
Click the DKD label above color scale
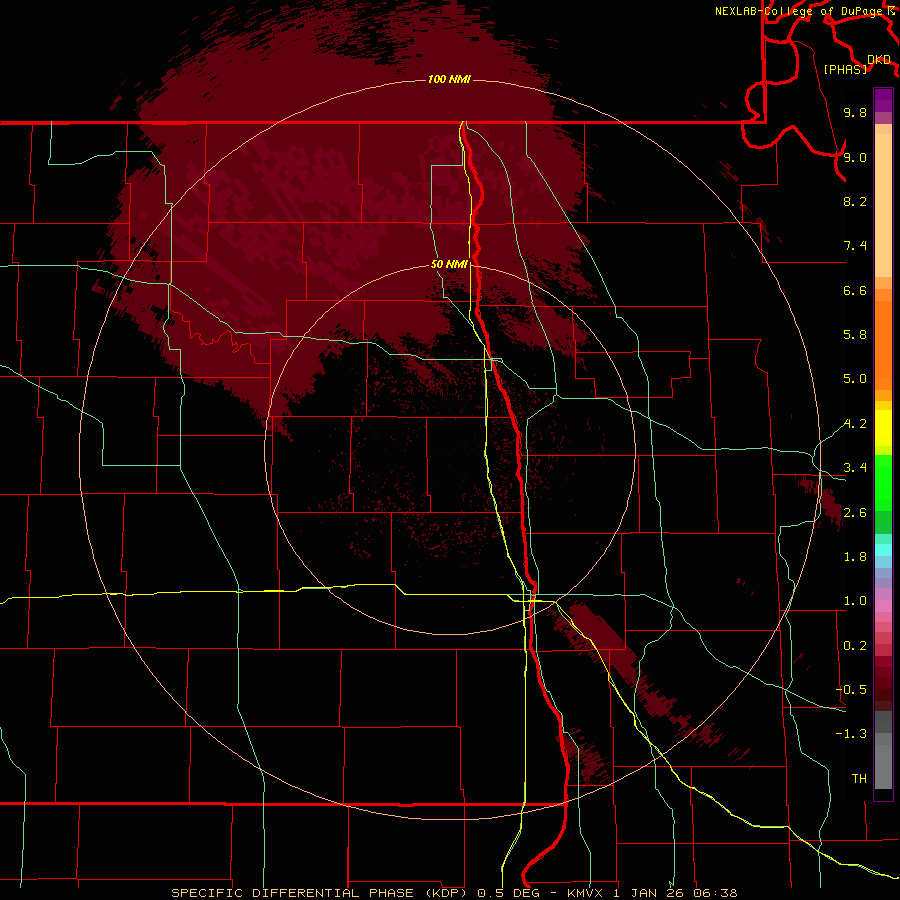(x=879, y=60)
